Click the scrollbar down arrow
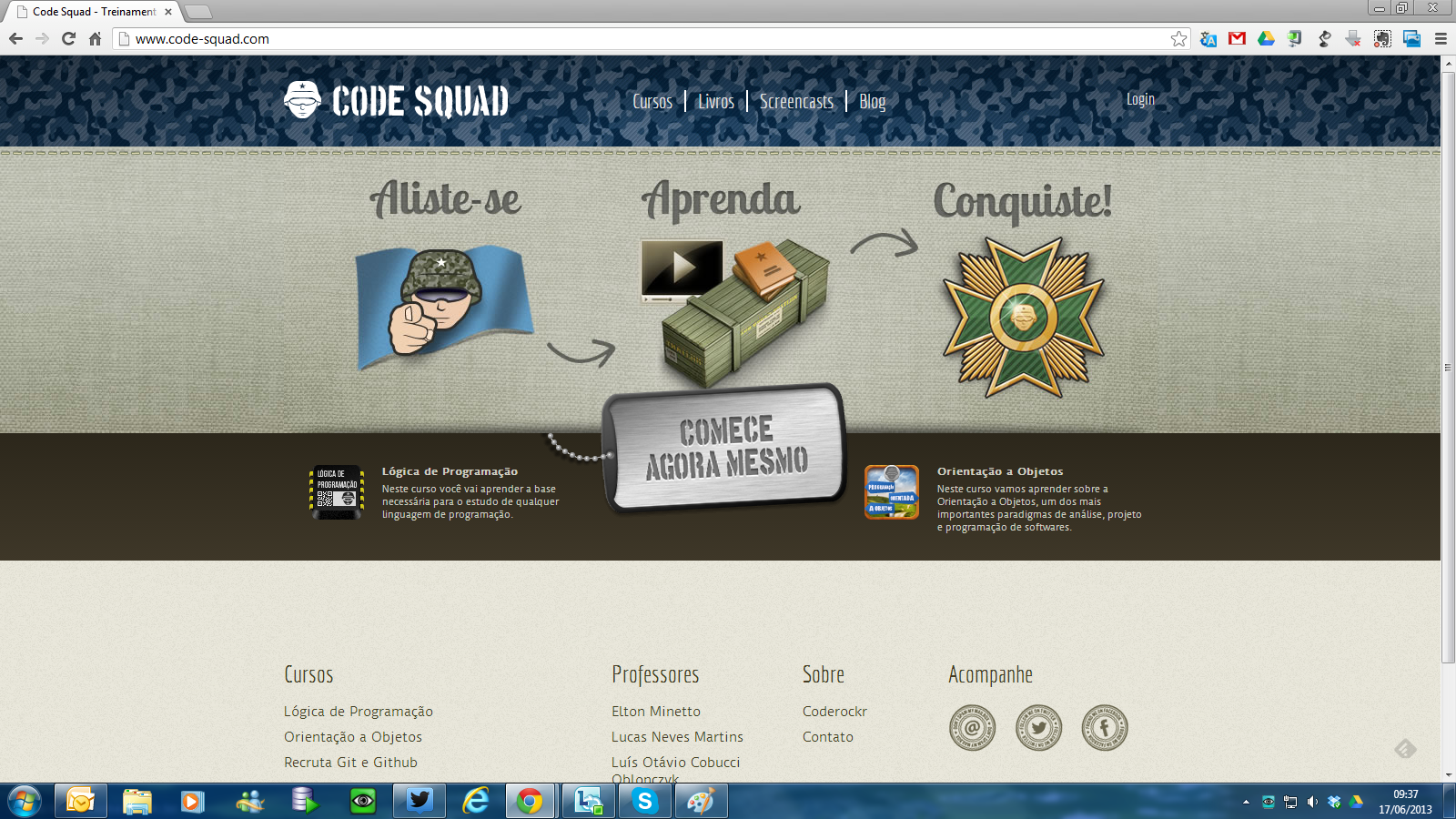The width and height of the screenshot is (1456, 819). click(x=1448, y=775)
